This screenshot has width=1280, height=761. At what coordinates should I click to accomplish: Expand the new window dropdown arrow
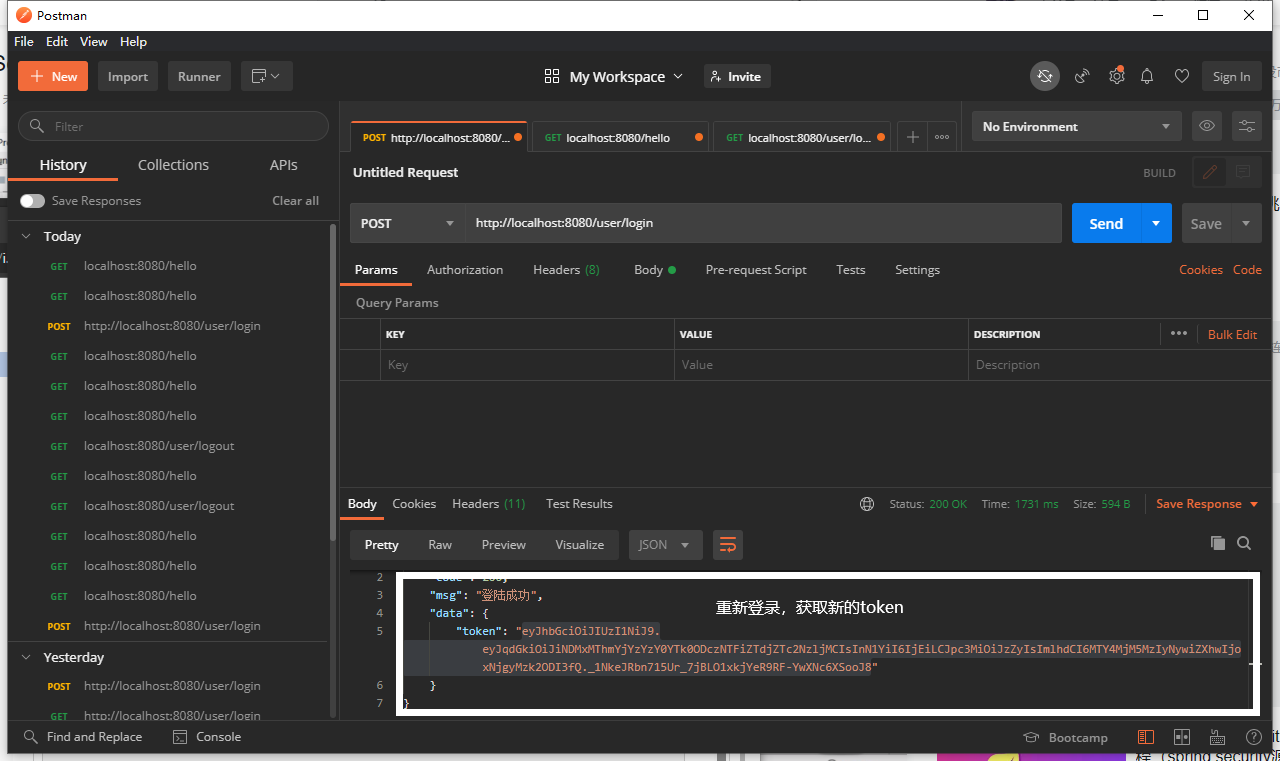pyautogui.click(x=276, y=76)
